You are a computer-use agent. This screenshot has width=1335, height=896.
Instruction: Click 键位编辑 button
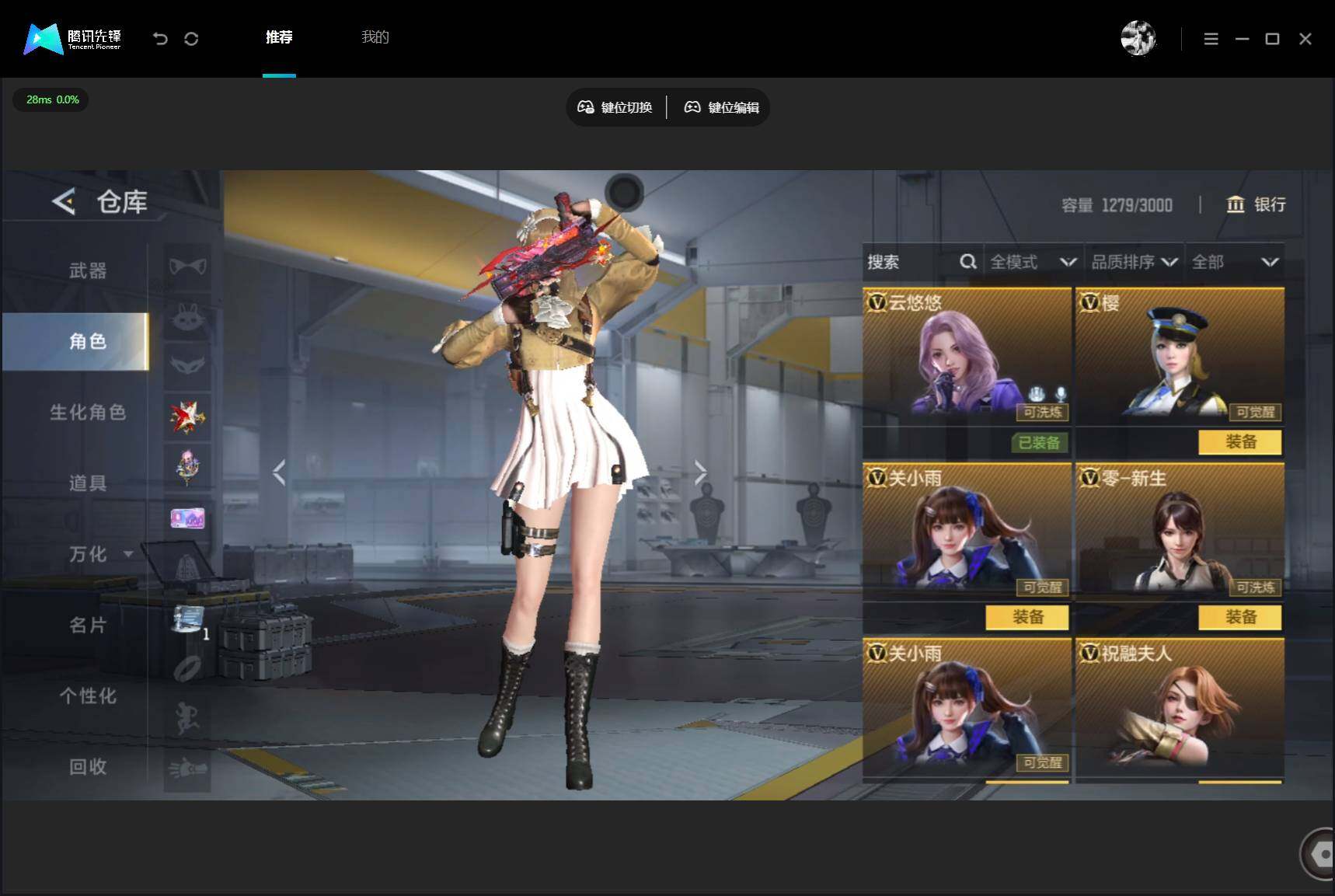coord(722,107)
